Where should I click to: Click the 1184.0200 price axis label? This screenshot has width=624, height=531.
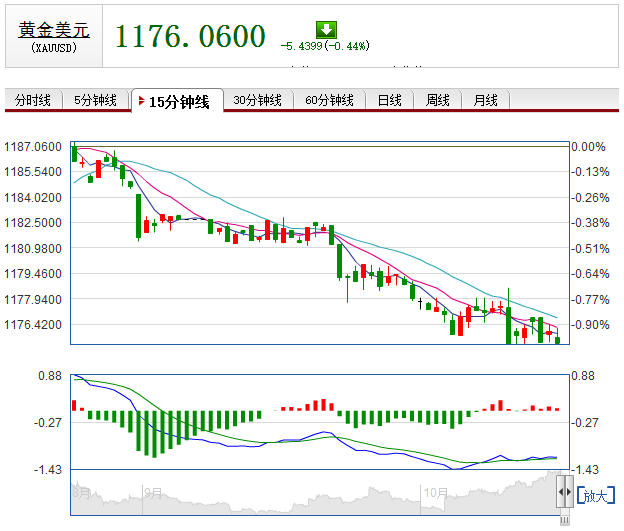tap(33, 197)
